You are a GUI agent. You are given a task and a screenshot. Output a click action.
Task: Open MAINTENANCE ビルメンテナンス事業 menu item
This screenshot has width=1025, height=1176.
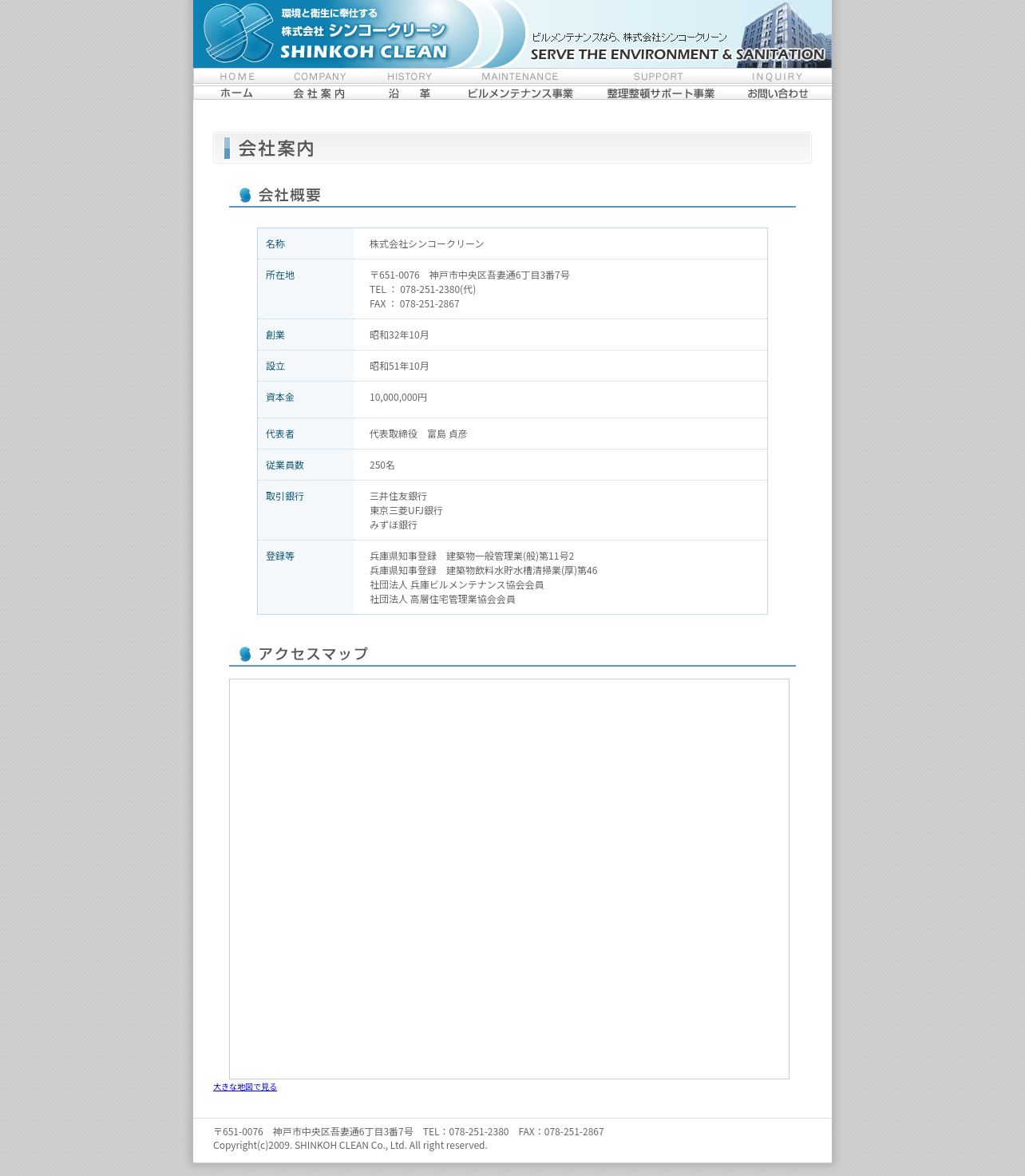(x=520, y=85)
